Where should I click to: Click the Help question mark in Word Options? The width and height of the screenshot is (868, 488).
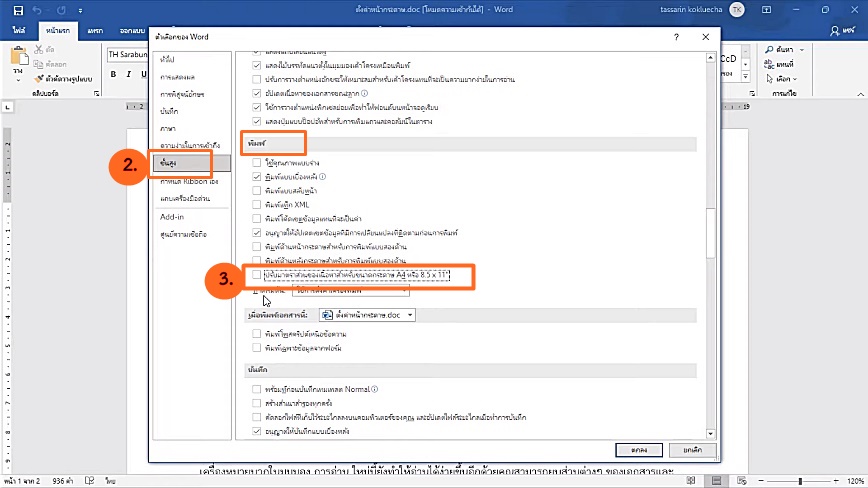(x=676, y=37)
